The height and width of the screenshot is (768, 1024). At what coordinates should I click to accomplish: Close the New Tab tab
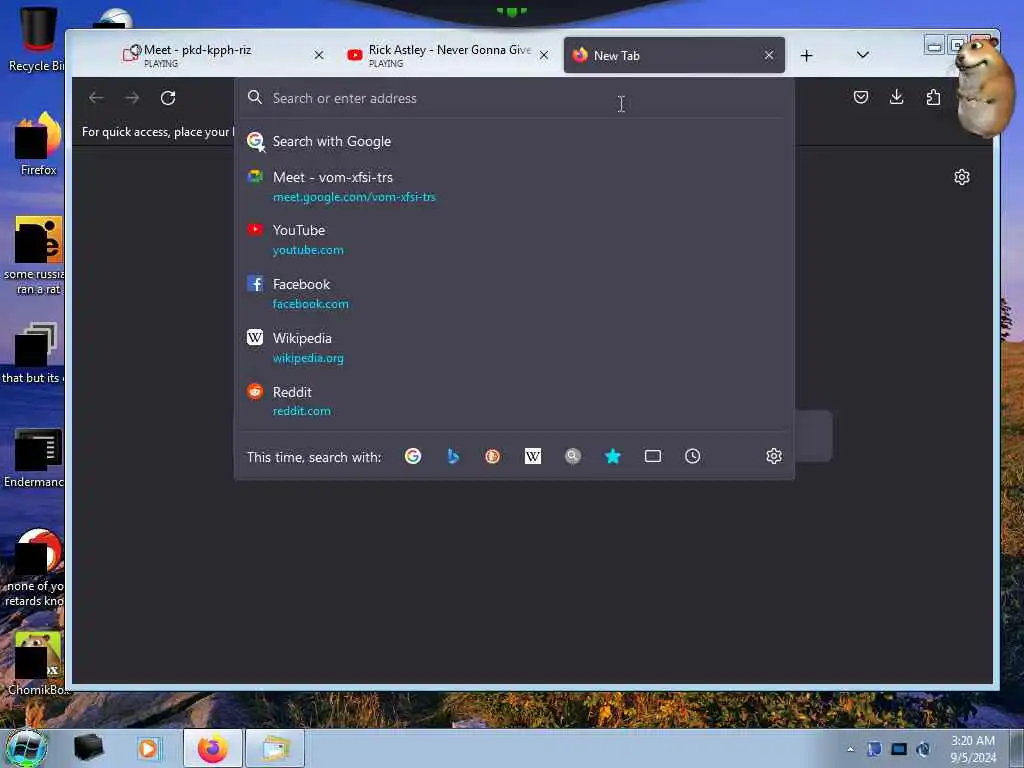pyautogui.click(x=769, y=56)
